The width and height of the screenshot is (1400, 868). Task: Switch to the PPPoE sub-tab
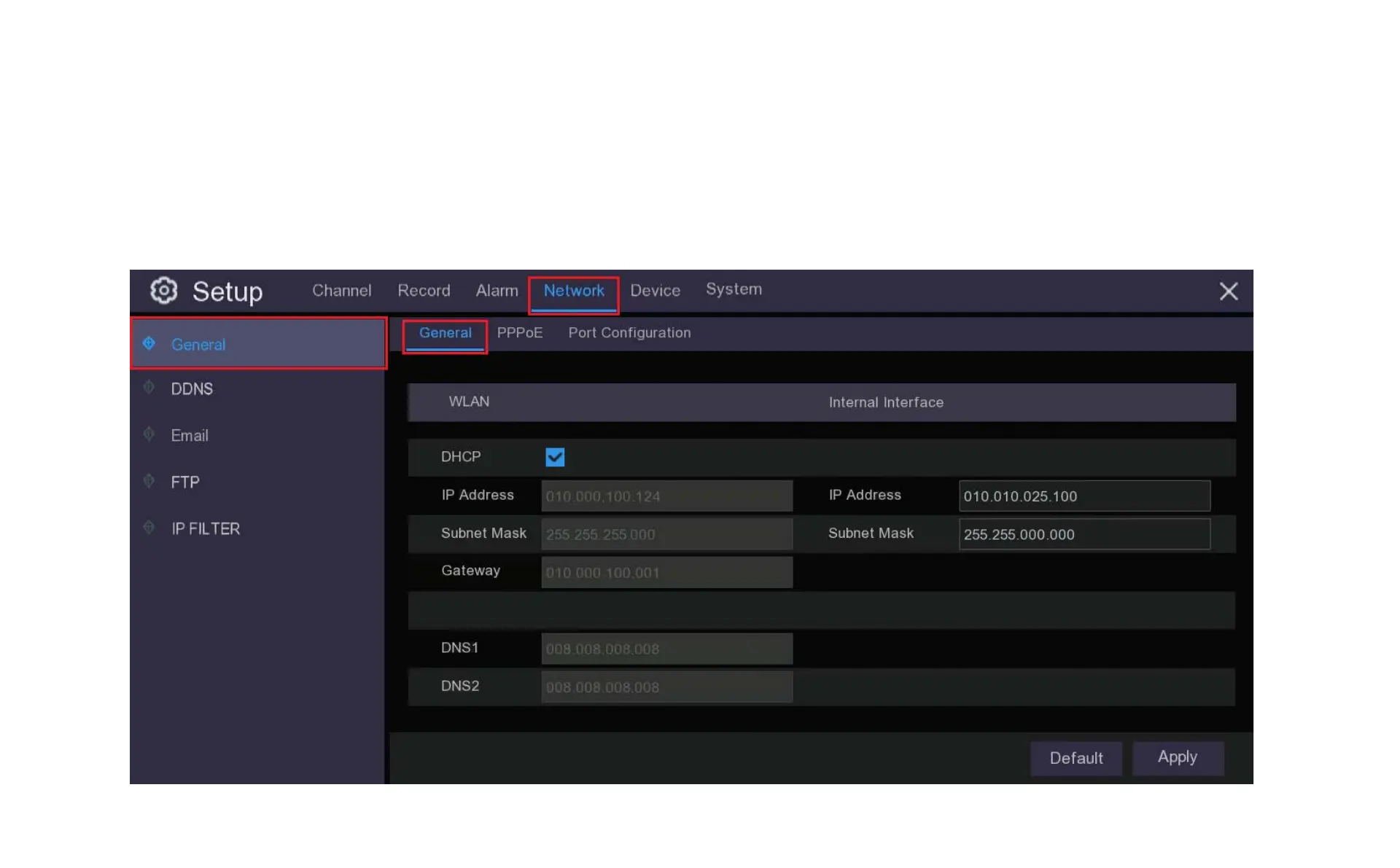tap(519, 333)
